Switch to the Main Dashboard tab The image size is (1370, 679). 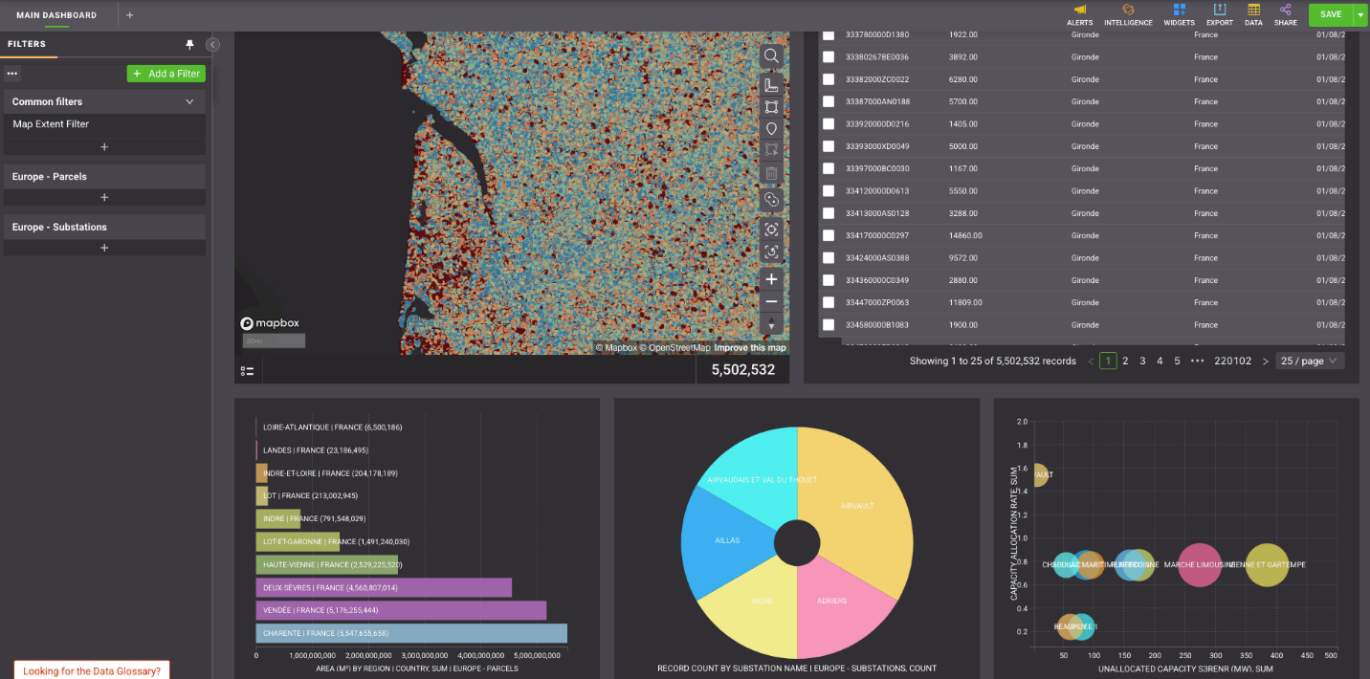click(x=57, y=15)
